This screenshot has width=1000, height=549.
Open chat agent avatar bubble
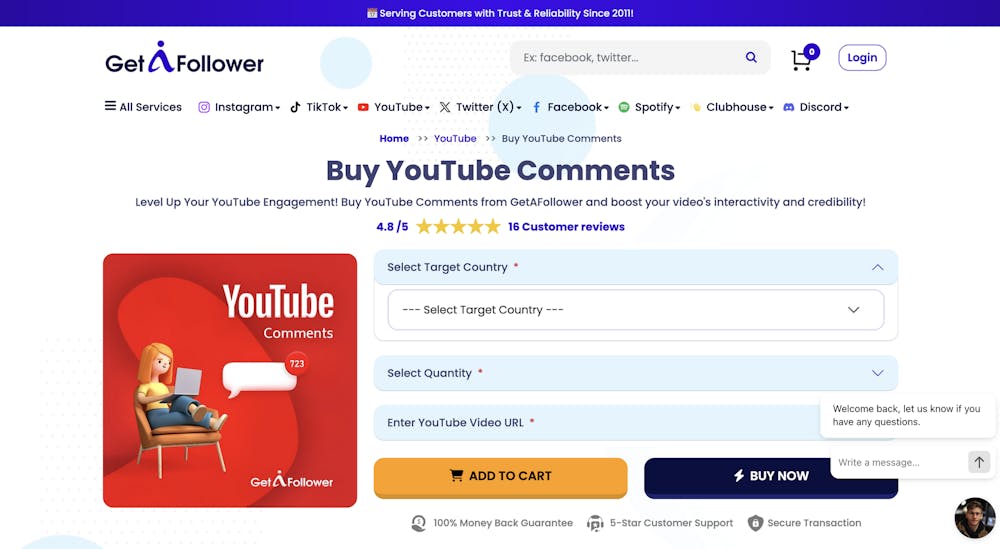[974, 517]
